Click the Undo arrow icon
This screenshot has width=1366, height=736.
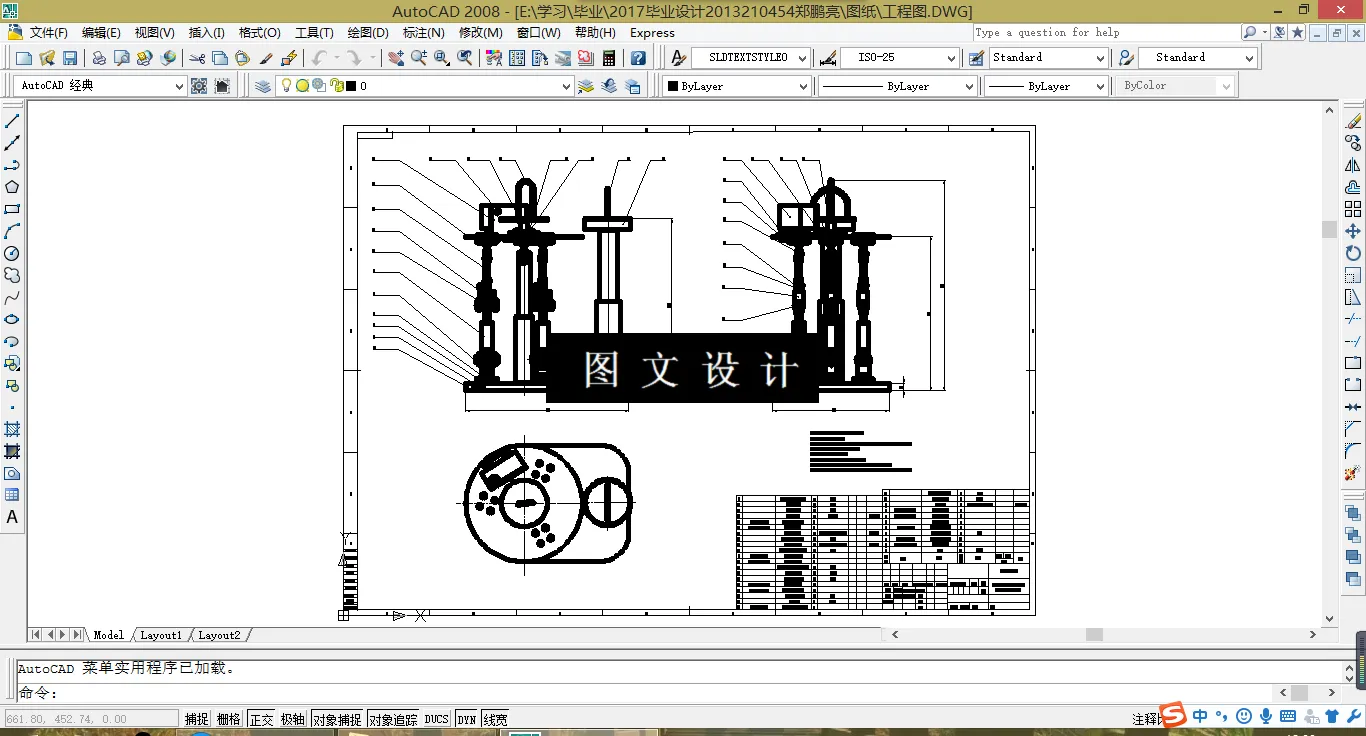click(x=318, y=58)
